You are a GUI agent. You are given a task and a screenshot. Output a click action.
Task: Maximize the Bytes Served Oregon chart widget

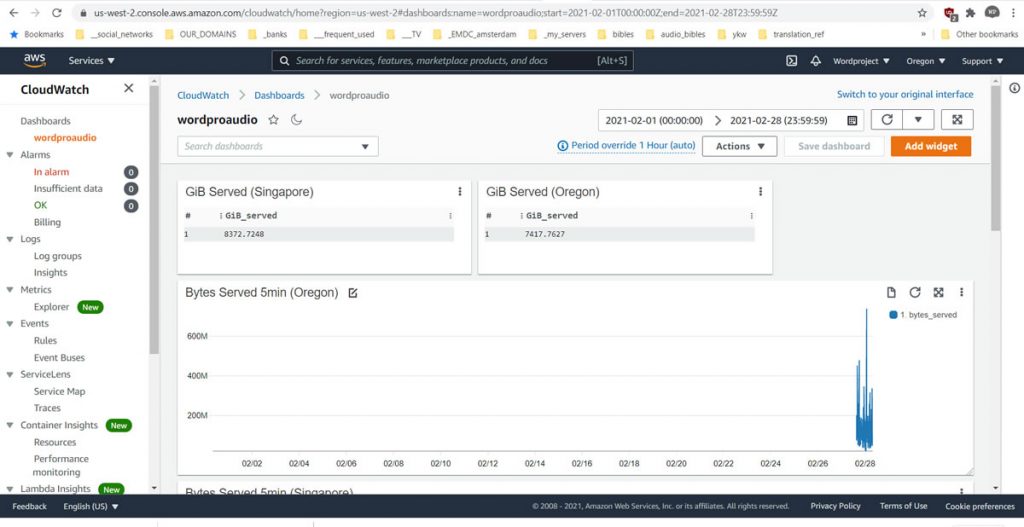tap(938, 293)
